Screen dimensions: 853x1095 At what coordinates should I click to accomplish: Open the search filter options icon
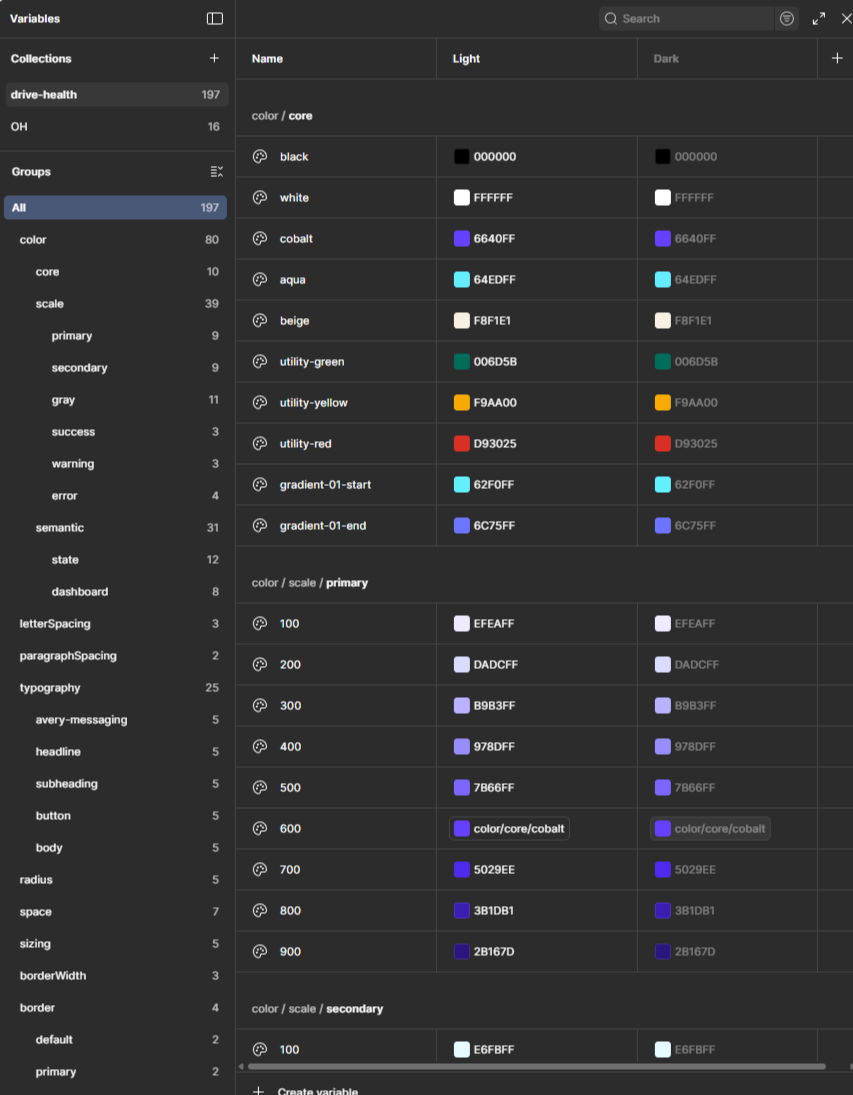pos(786,18)
